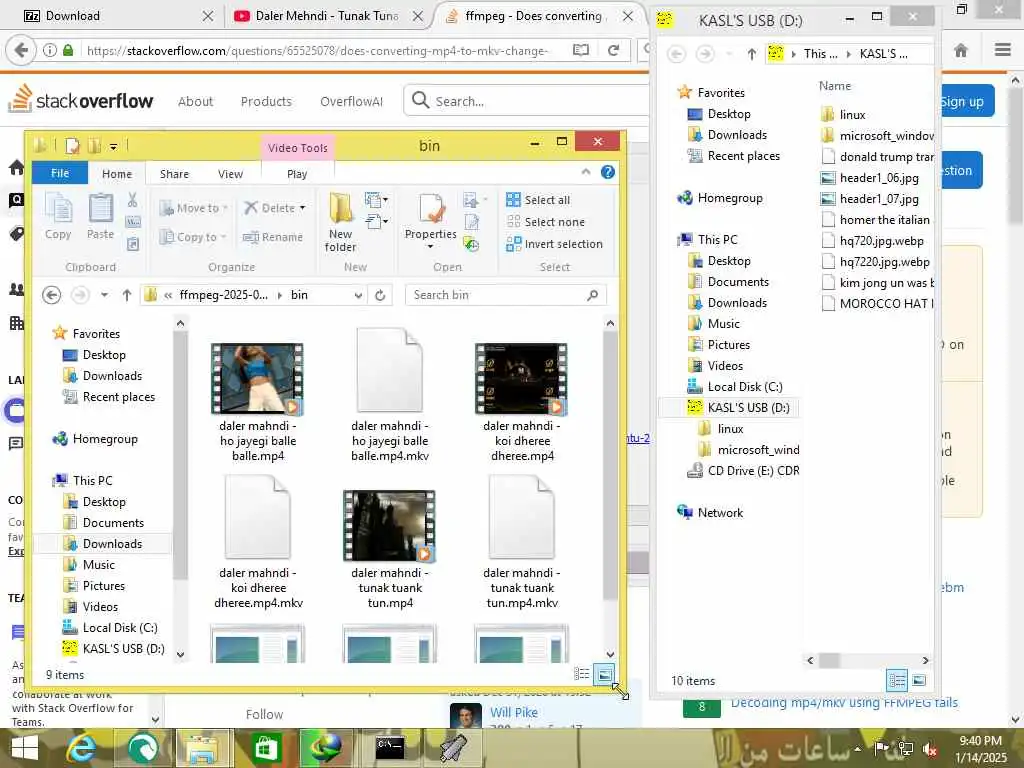Sort by the Name column header

[835, 86]
